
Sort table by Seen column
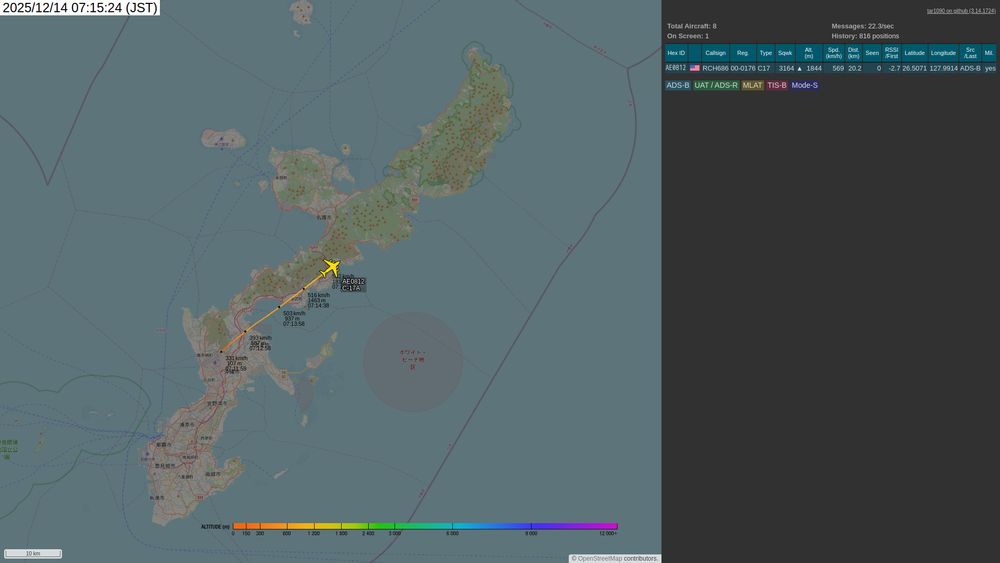click(872, 53)
